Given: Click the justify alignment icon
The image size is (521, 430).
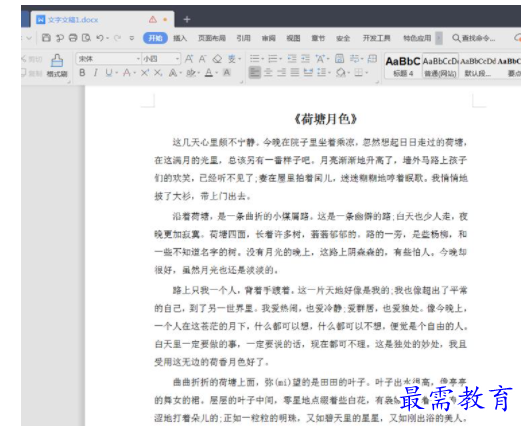Looking at the screenshot, I should (295, 72).
